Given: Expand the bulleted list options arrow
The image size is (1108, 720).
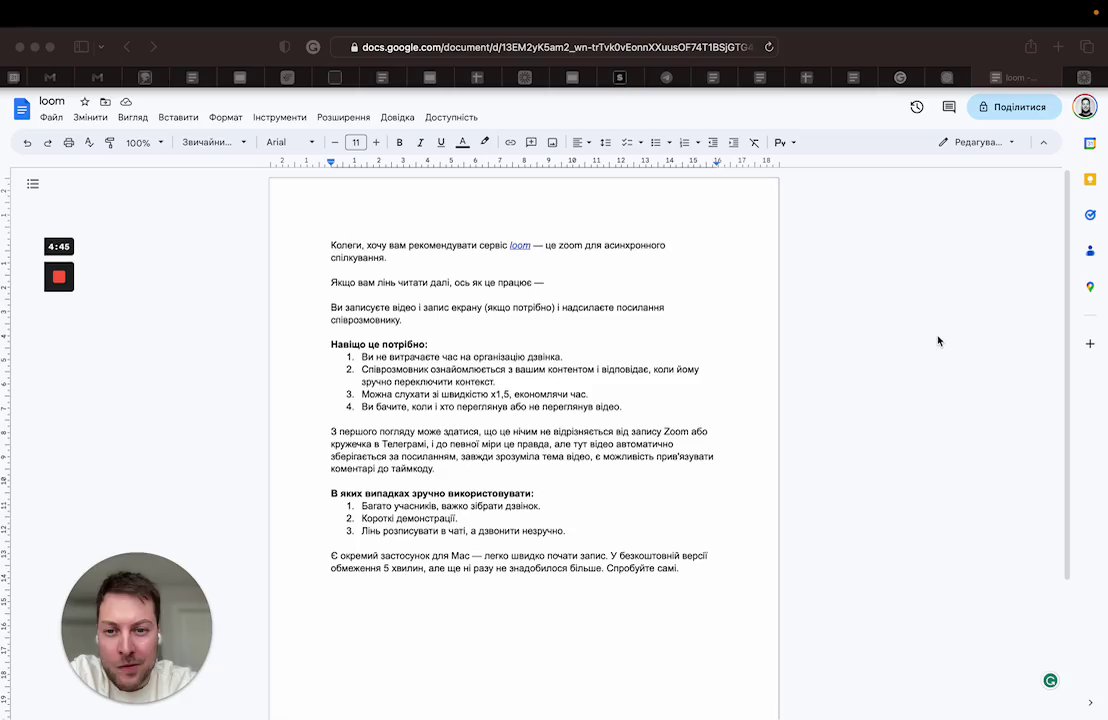Looking at the screenshot, I should [669, 143].
